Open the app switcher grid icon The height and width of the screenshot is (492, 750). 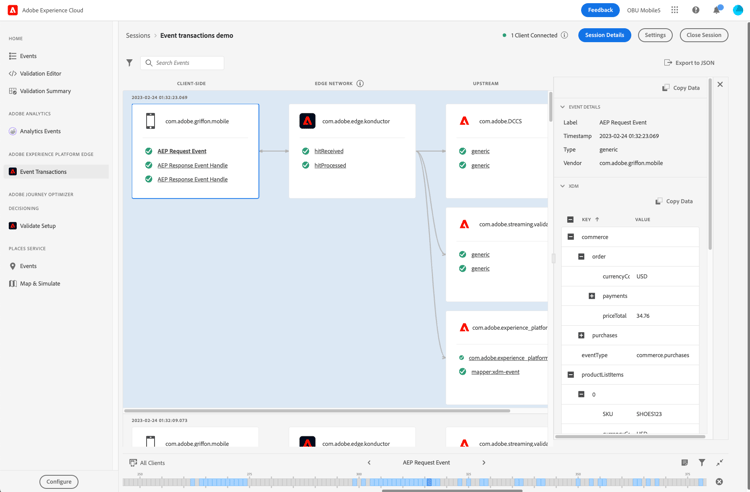pyautogui.click(x=674, y=10)
